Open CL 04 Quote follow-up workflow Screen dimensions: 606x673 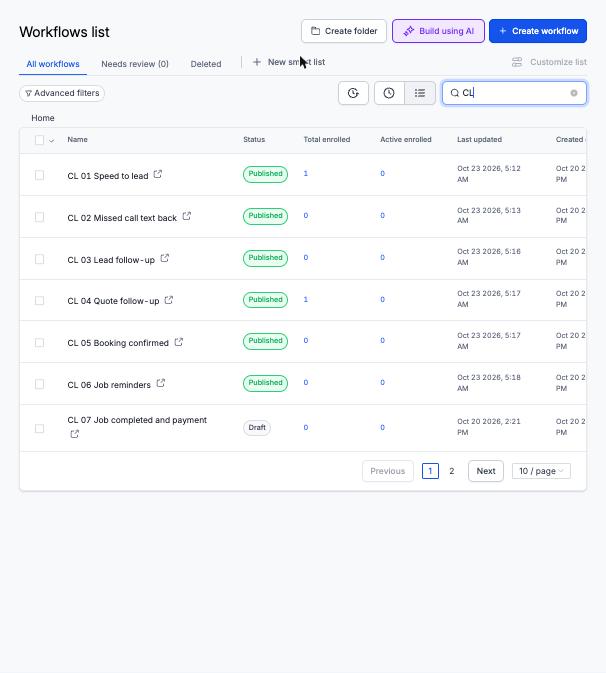click(x=113, y=301)
